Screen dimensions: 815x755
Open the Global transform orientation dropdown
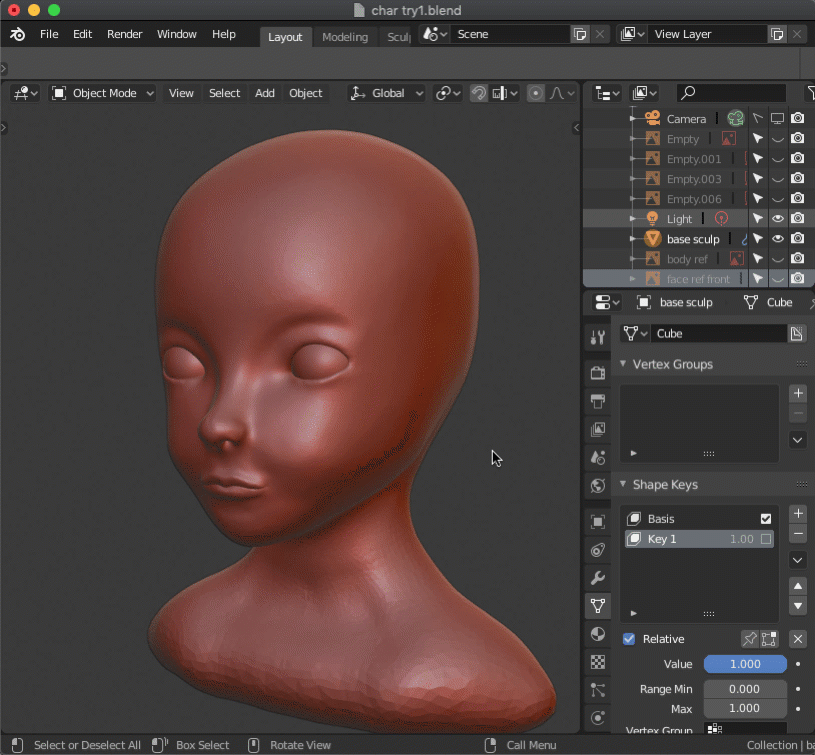click(387, 93)
